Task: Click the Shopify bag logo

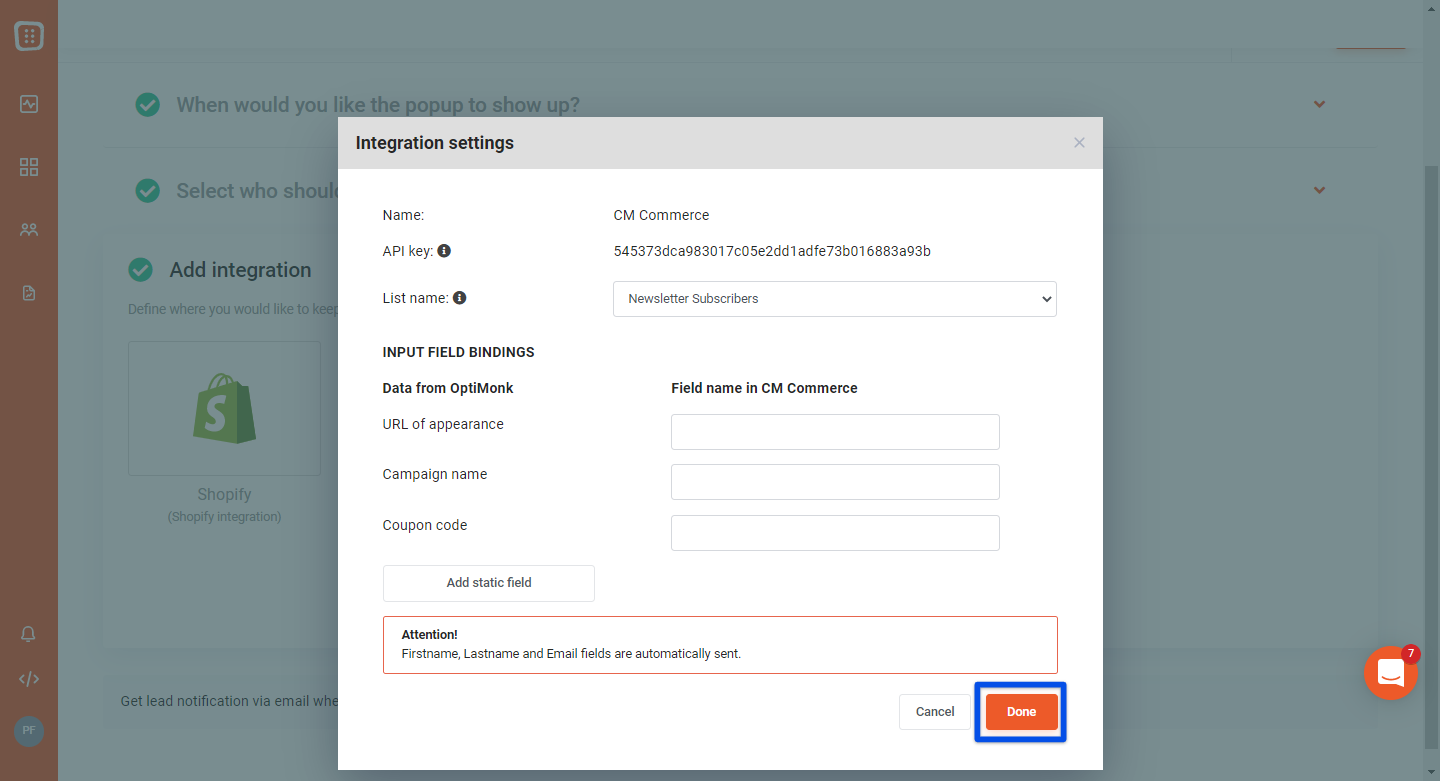Action: coord(224,408)
